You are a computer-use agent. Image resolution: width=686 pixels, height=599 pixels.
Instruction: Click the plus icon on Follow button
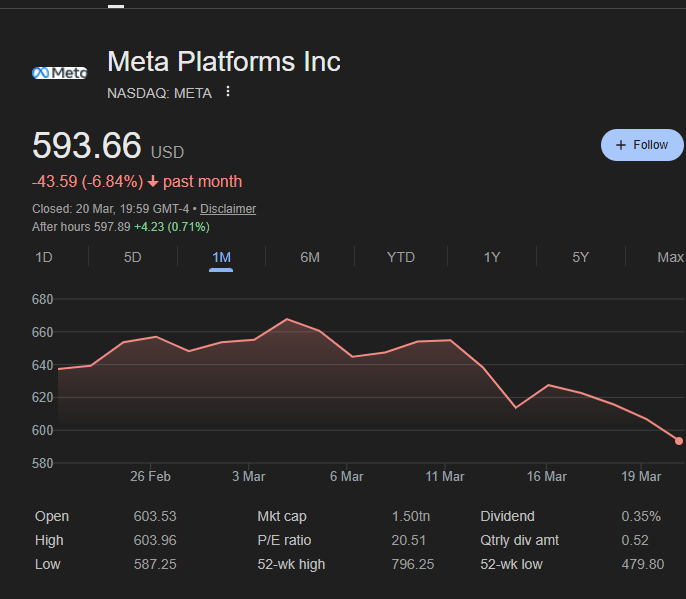click(x=620, y=145)
